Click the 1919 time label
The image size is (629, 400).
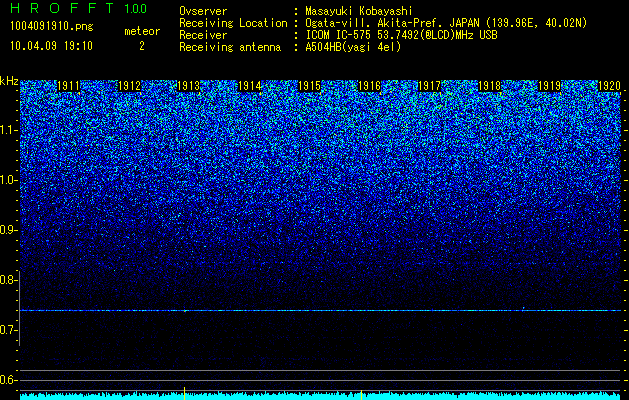549,86
